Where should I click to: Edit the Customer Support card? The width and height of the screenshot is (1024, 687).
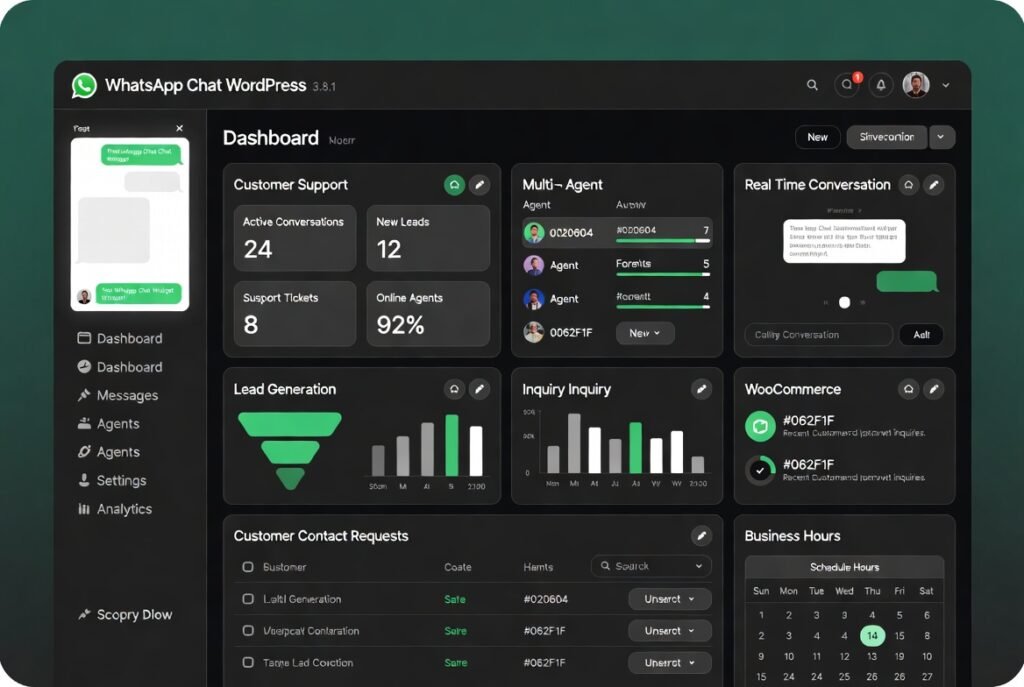tap(479, 185)
